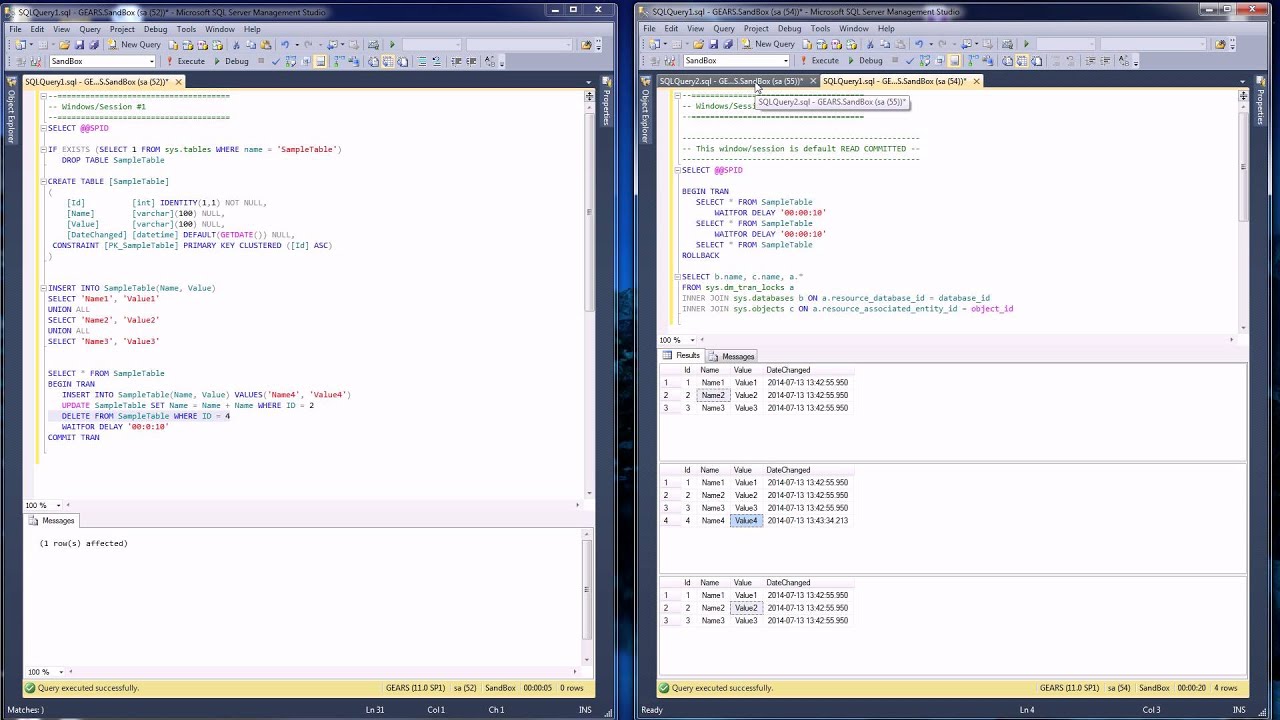
Task: Switch to Messages tab in sa (54) results
Action: point(731,356)
